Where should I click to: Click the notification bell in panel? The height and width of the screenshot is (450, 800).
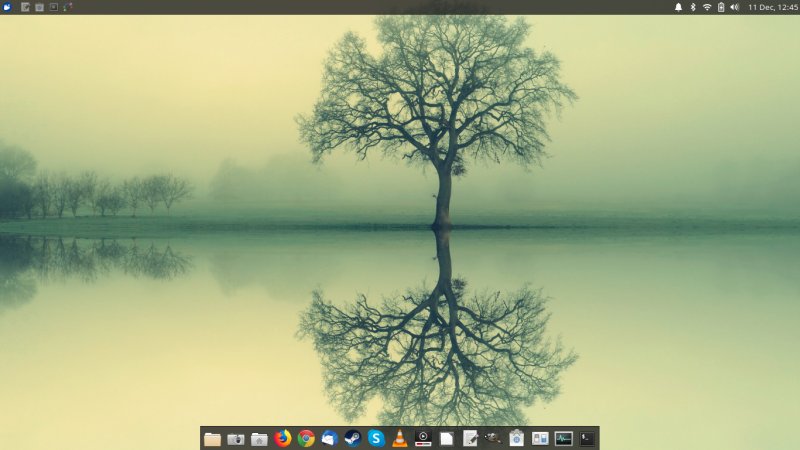tap(678, 7)
